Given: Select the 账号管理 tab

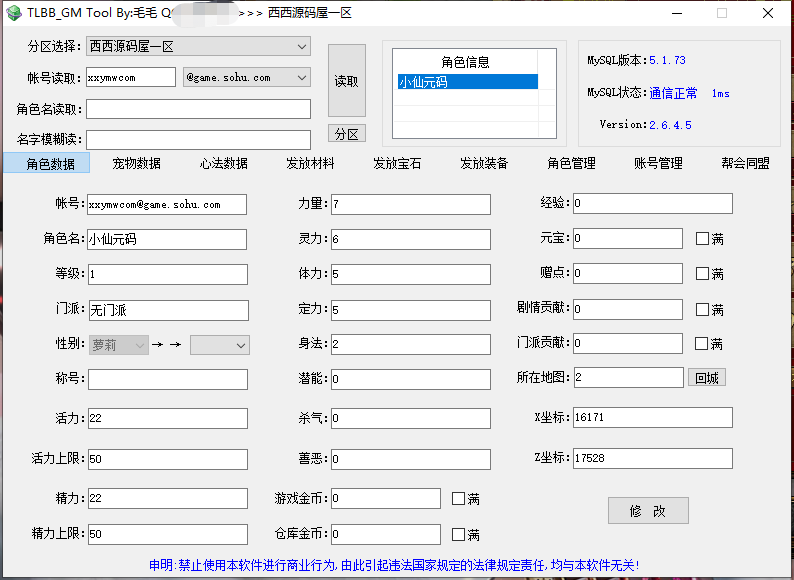Looking at the screenshot, I should click(658, 163).
